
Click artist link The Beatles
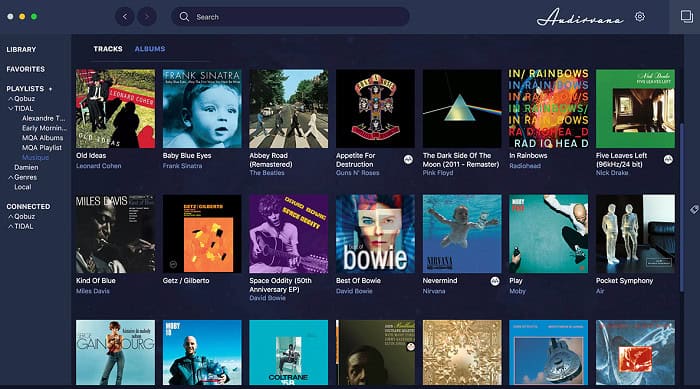coord(267,173)
